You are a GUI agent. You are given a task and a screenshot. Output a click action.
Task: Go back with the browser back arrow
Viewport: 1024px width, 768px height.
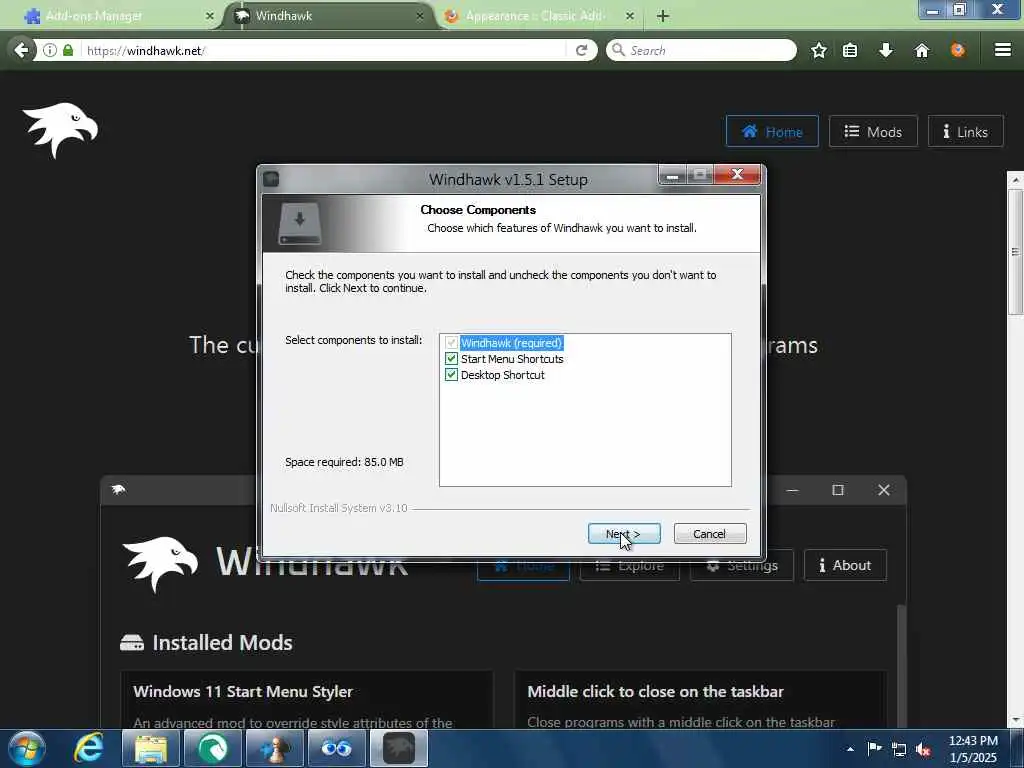tap(21, 50)
